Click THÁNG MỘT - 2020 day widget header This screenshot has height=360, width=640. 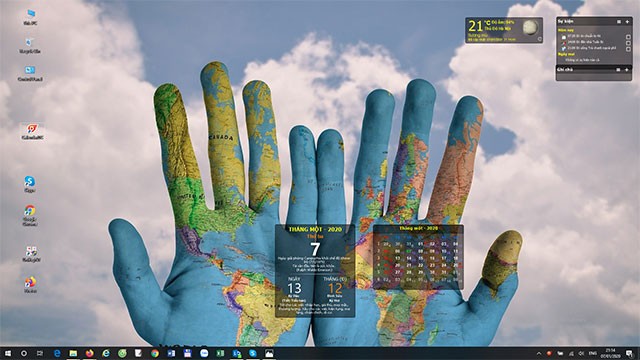point(315,229)
